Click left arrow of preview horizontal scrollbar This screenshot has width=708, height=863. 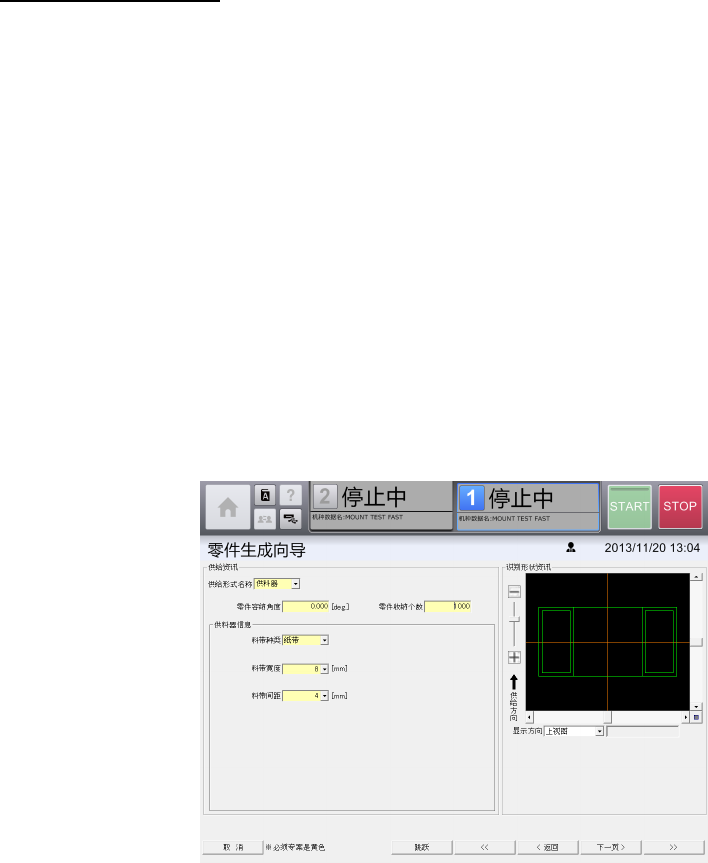pyautogui.click(x=530, y=717)
